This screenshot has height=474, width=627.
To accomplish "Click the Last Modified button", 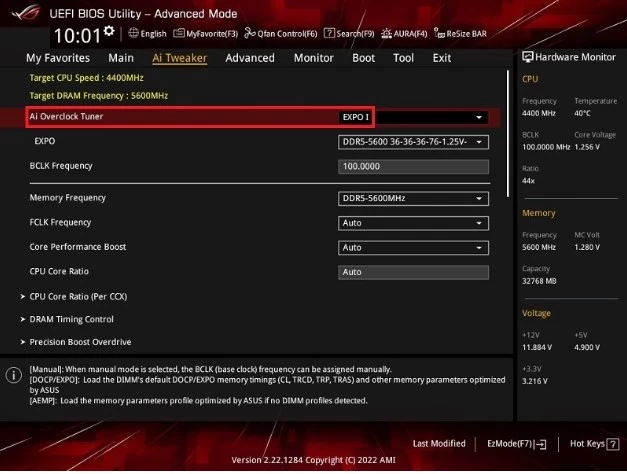I will point(438,443).
